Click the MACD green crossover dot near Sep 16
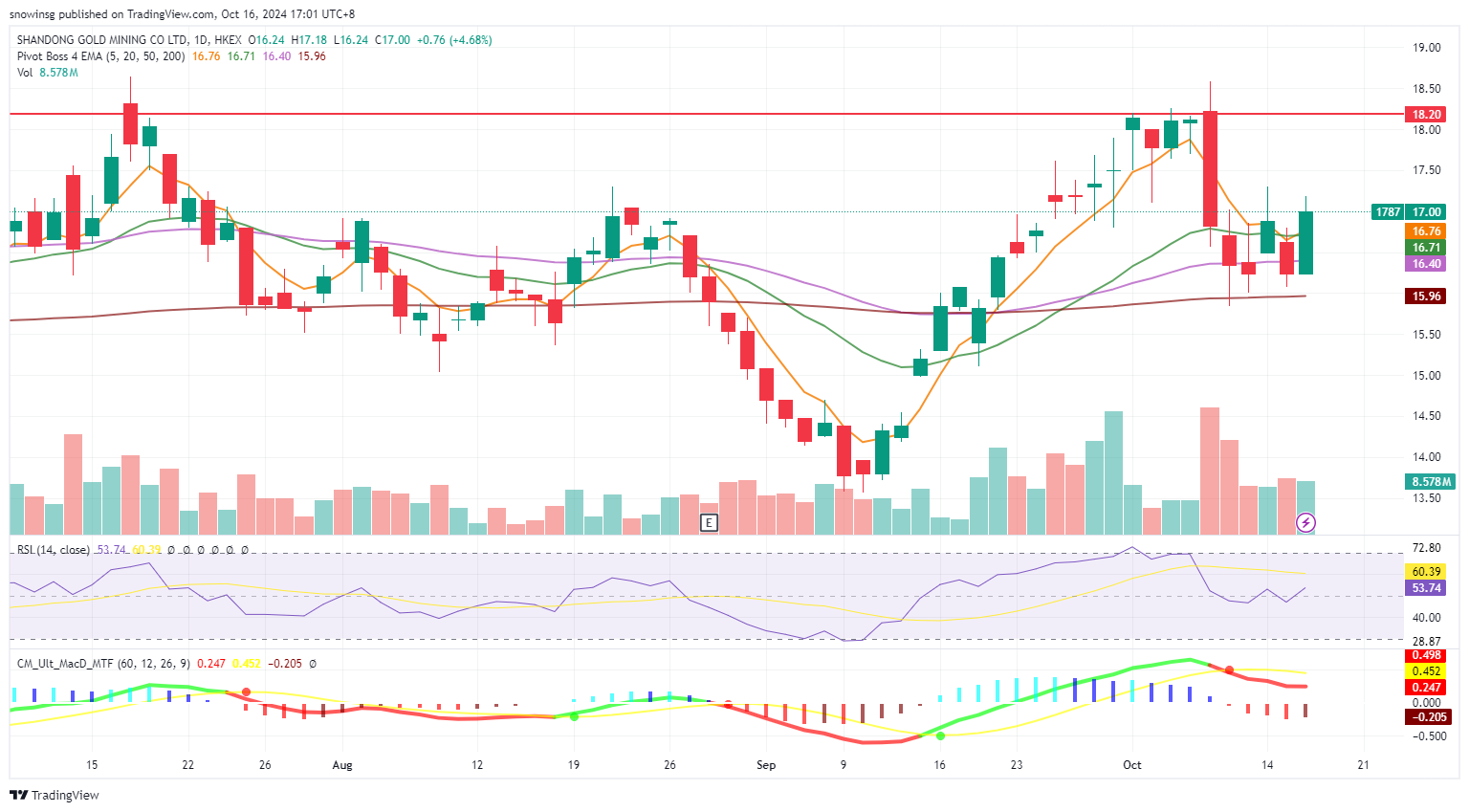The image size is (1469, 812). [x=940, y=735]
